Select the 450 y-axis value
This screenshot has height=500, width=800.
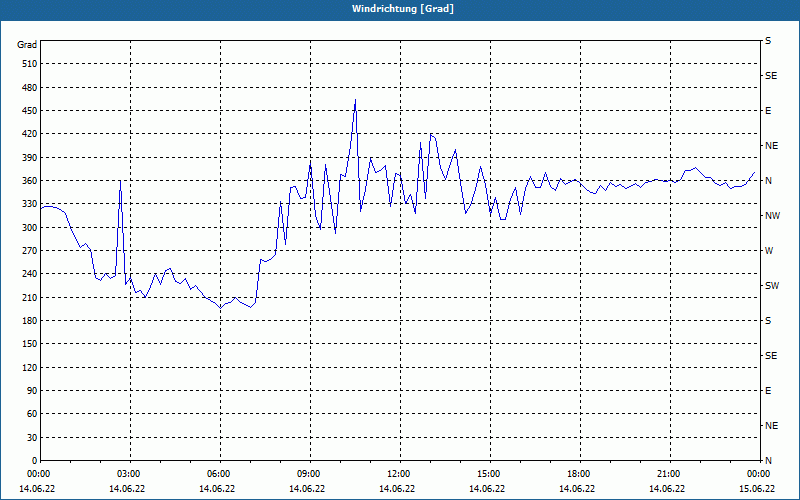point(30,111)
